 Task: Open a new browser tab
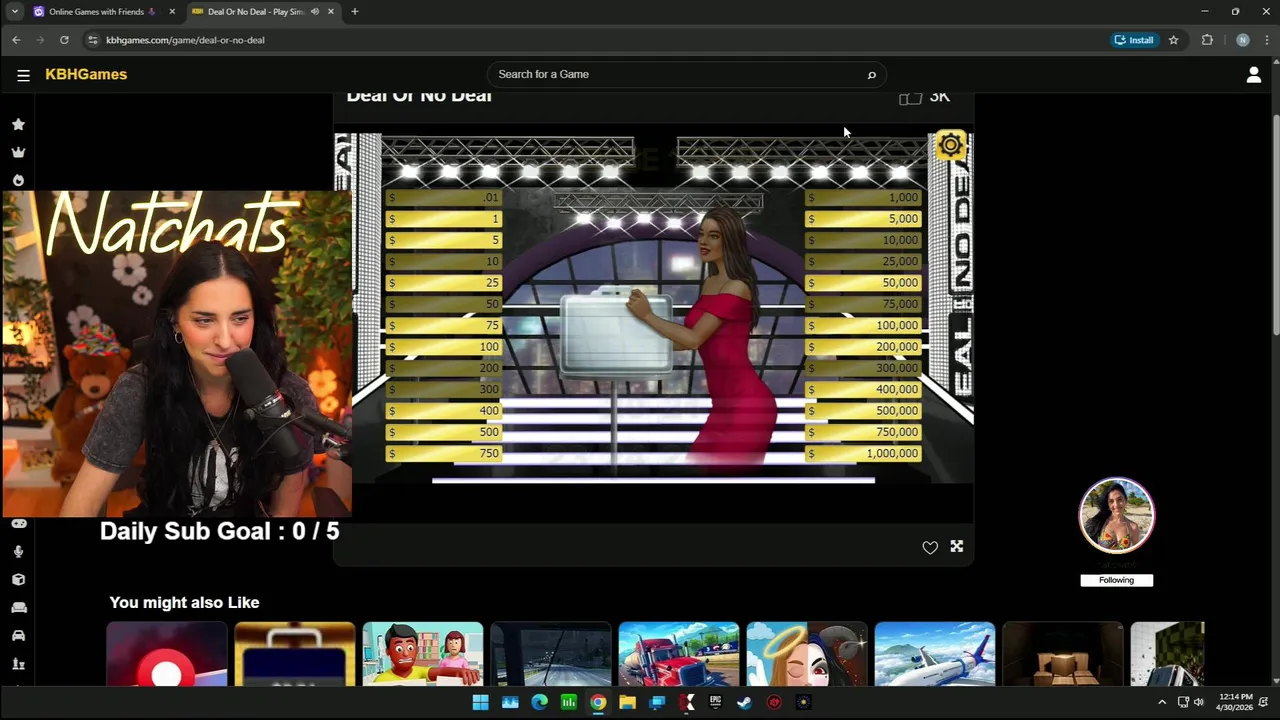point(354,12)
